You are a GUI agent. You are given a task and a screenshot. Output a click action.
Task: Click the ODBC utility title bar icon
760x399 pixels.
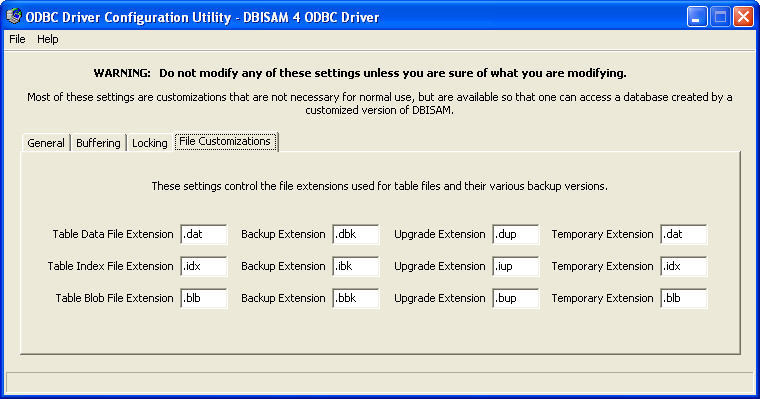(x=14, y=16)
